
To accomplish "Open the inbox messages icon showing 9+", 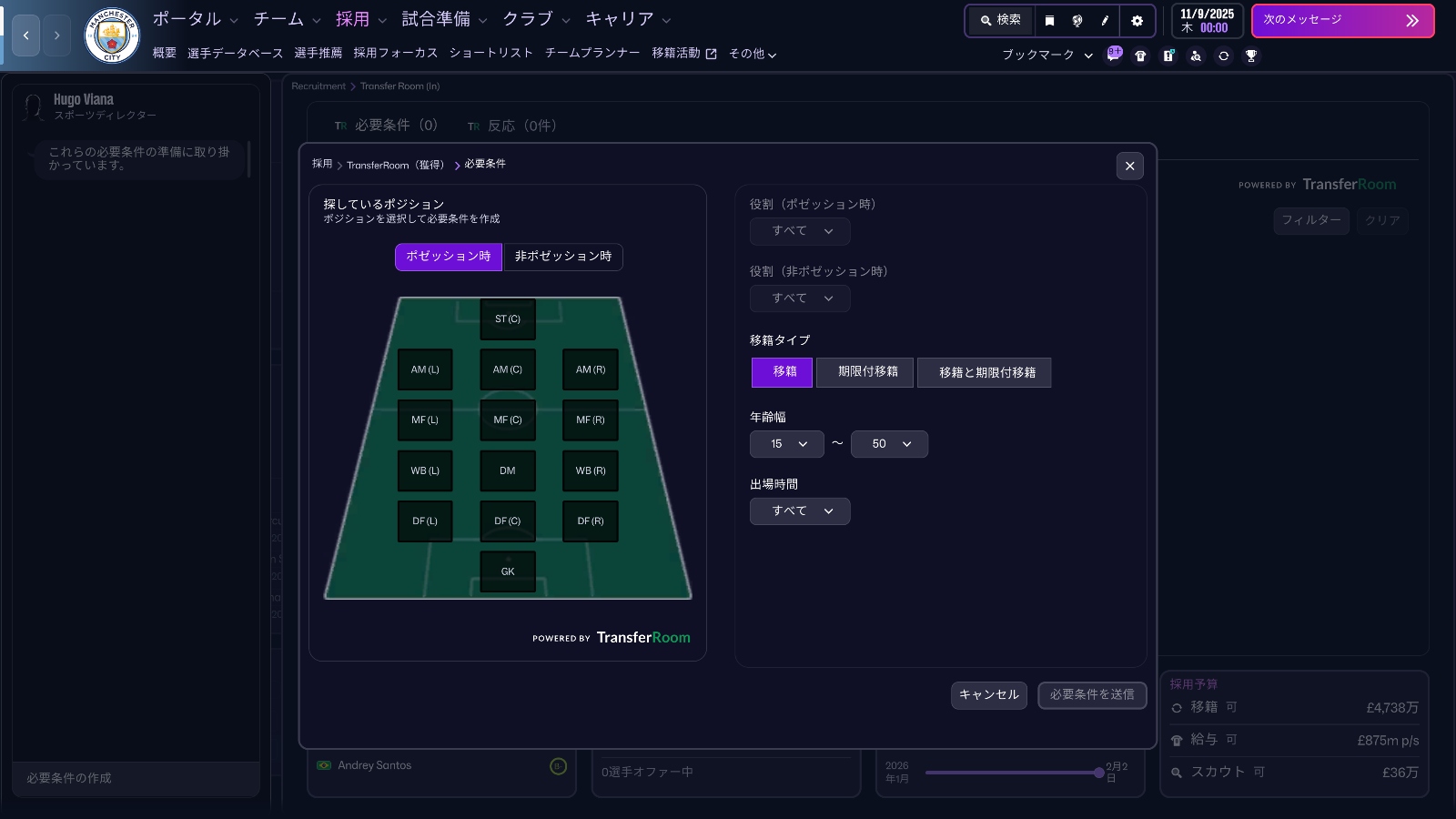I will 1114,55.
